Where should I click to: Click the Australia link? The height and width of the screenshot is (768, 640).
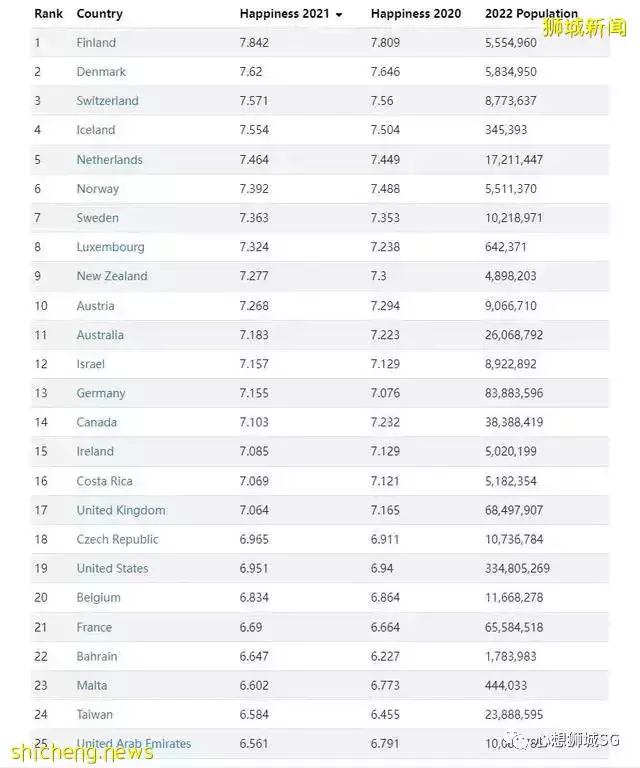coord(100,335)
